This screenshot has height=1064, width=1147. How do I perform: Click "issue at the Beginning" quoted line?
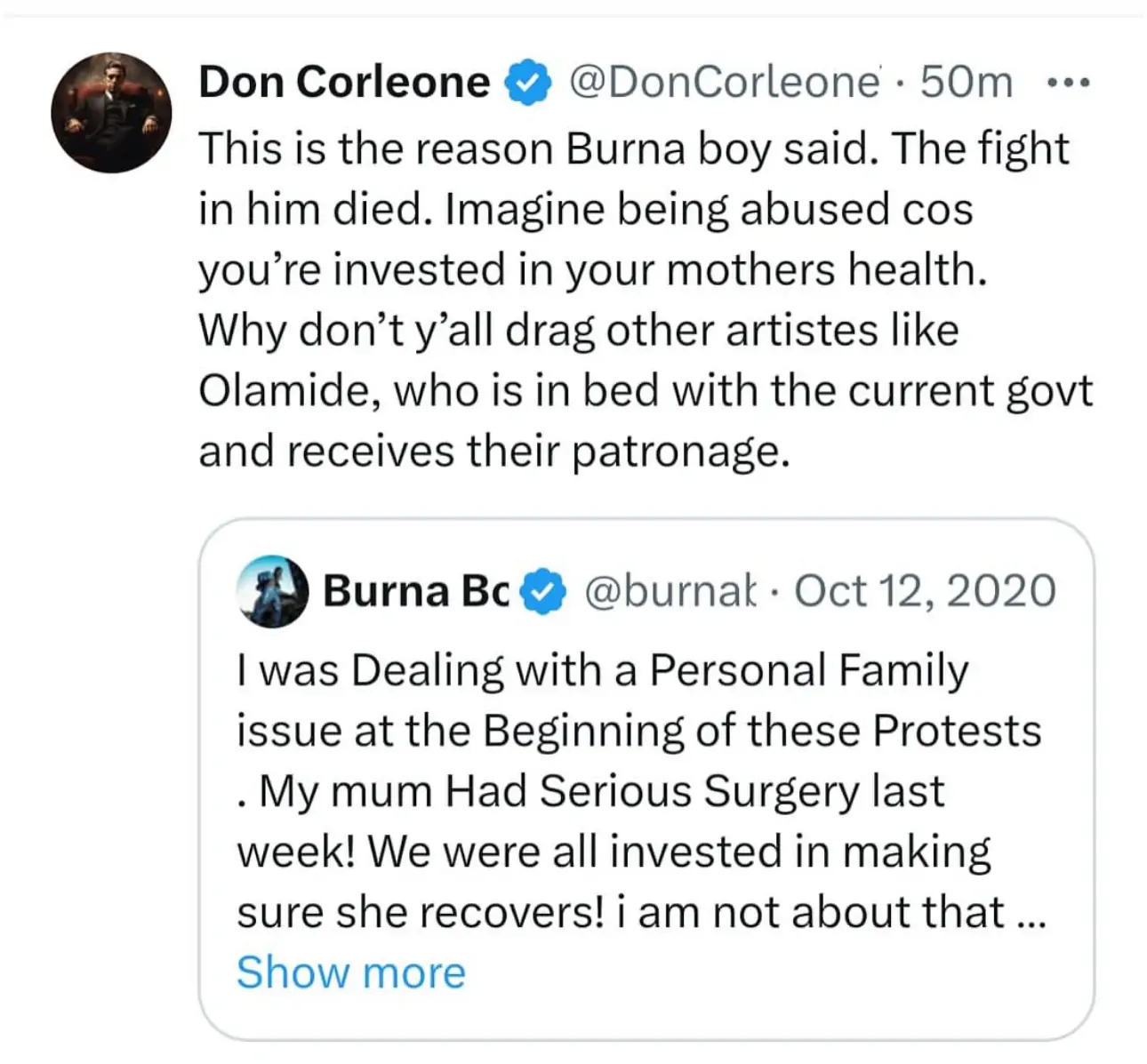[x=638, y=731]
